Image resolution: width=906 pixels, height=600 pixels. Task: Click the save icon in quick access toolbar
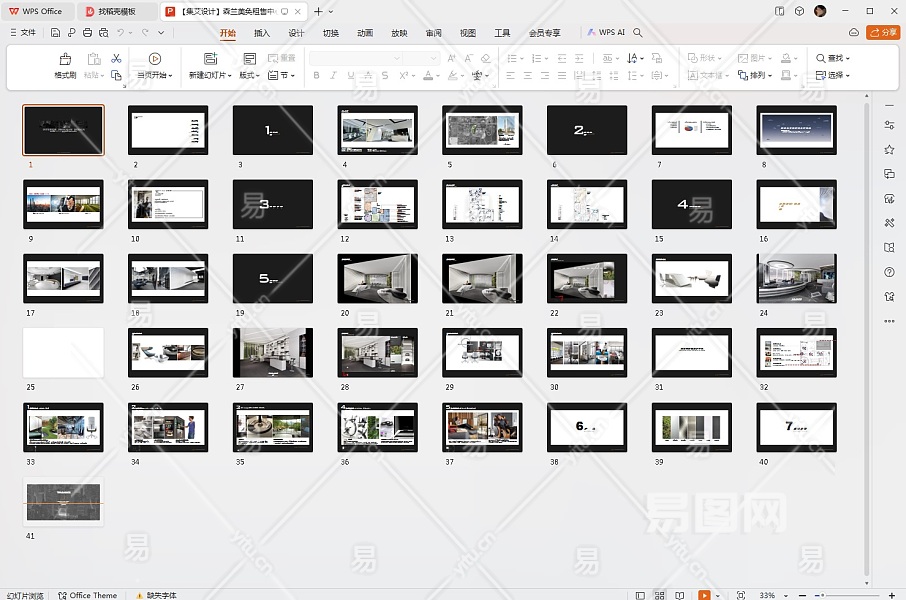coord(56,33)
